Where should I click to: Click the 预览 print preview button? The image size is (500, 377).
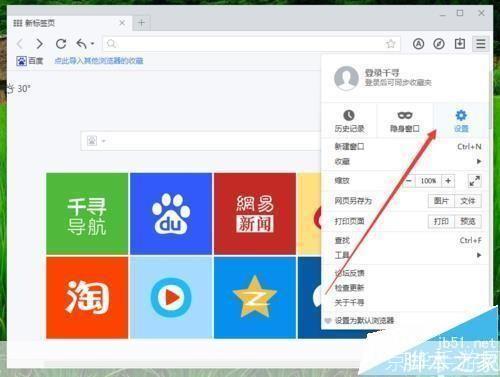click(x=468, y=221)
